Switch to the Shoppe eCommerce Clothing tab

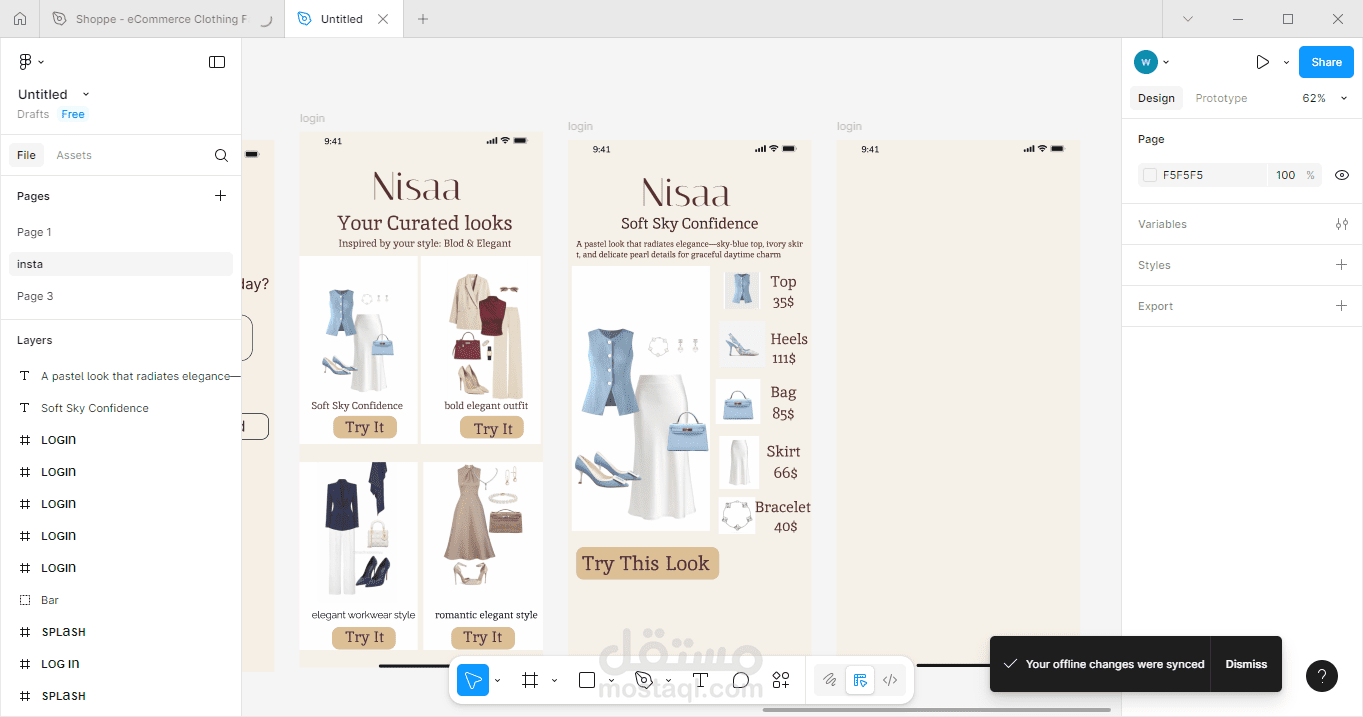pyautogui.click(x=162, y=19)
